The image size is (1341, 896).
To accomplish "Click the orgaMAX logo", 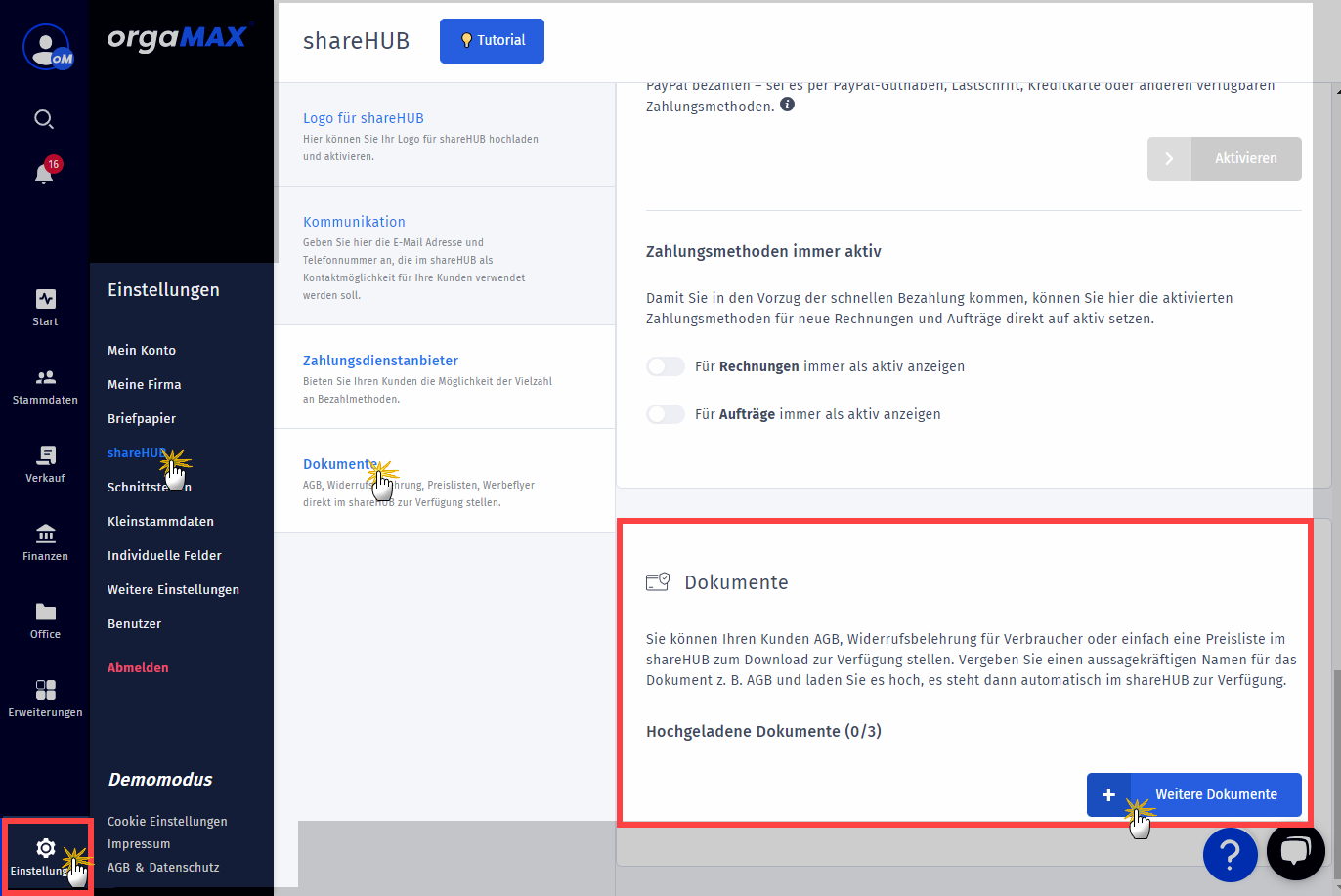I will [177, 37].
